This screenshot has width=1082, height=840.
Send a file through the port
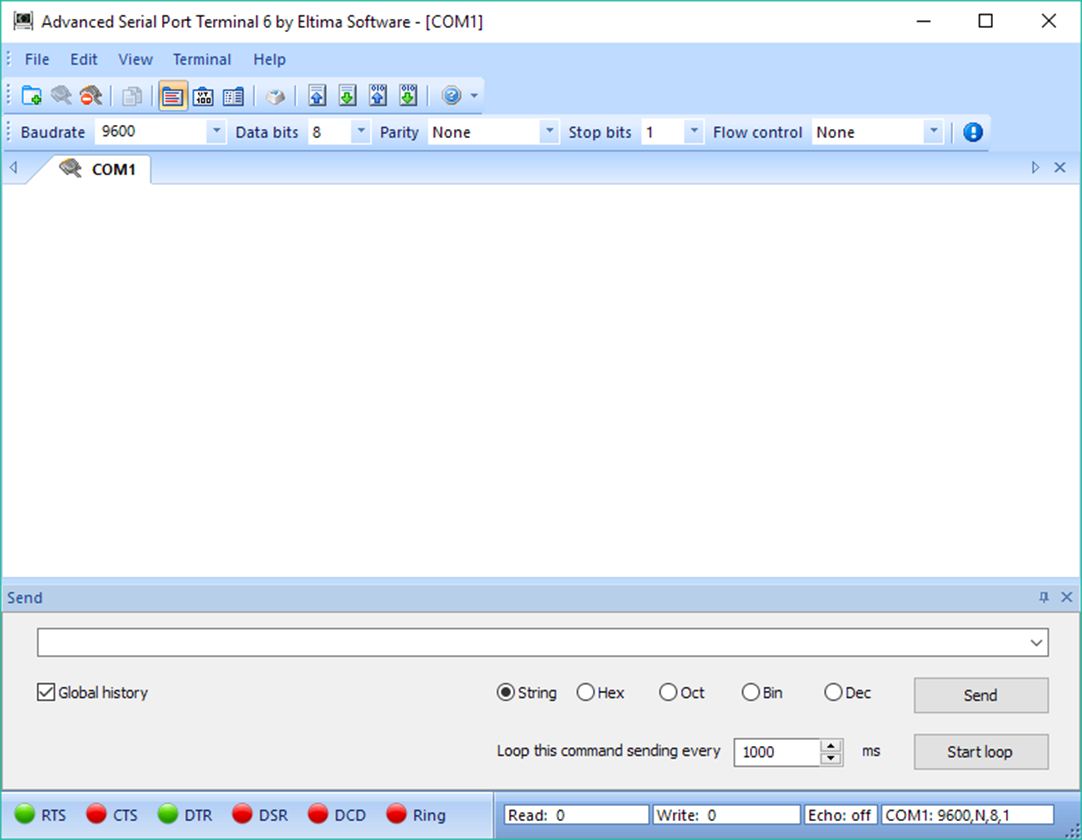point(318,95)
